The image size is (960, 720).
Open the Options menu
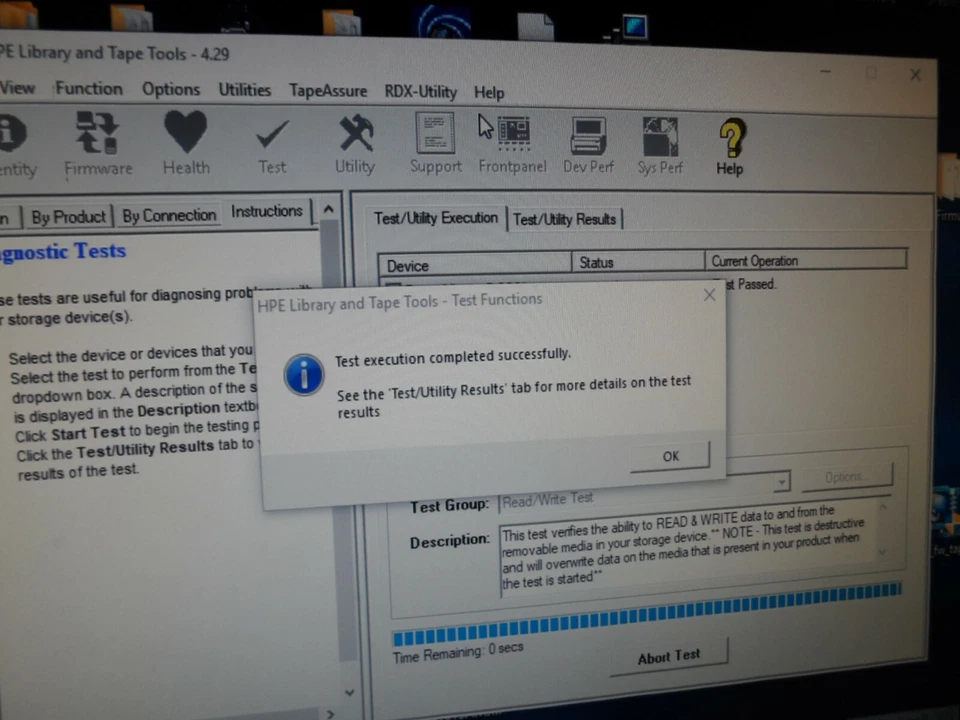click(x=171, y=90)
